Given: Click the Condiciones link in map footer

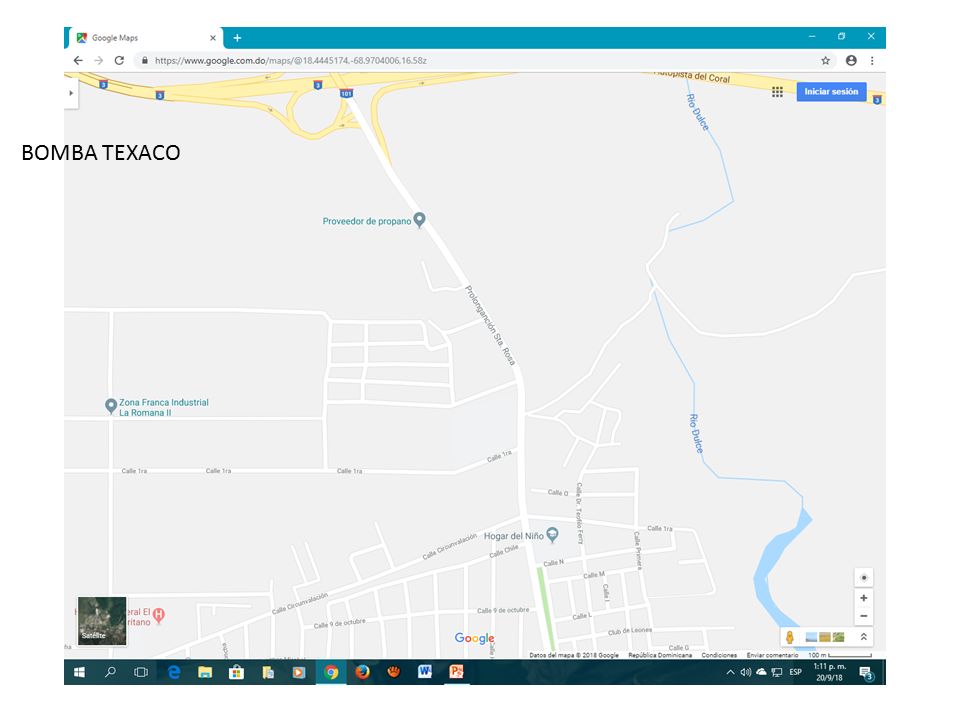Looking at the screenshot, I should [719, 655].
